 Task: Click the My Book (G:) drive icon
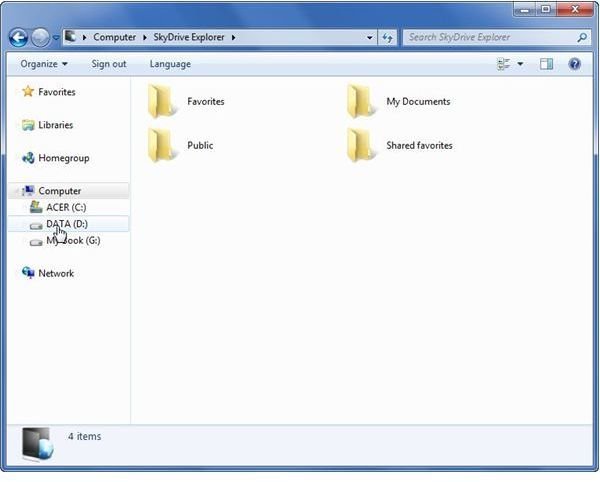pyautogui.click(x=36, y=242)
